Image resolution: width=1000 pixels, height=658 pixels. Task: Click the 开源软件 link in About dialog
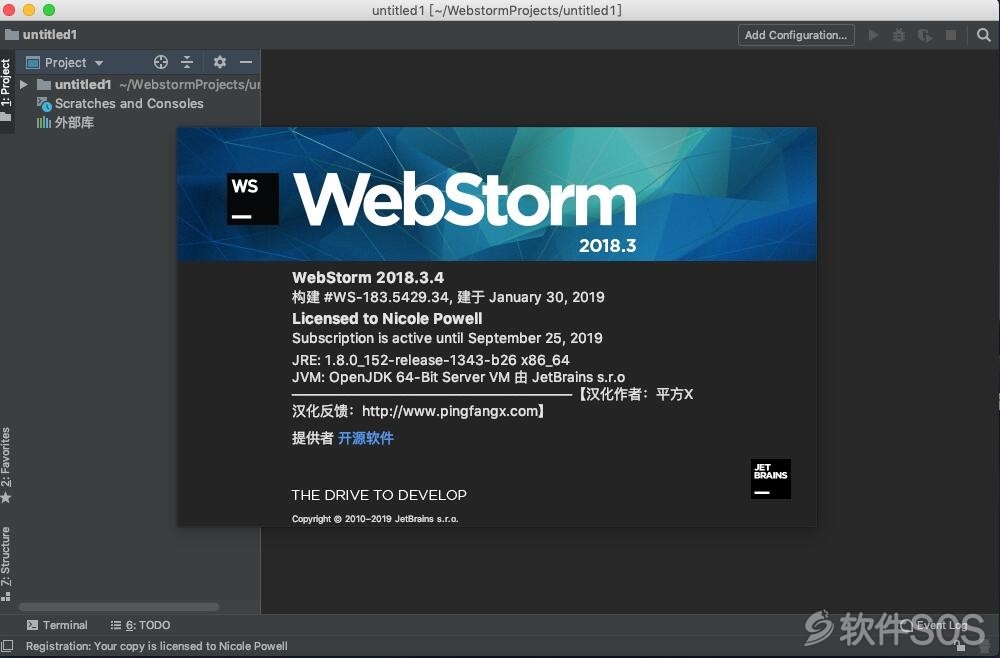click(365, 438)
